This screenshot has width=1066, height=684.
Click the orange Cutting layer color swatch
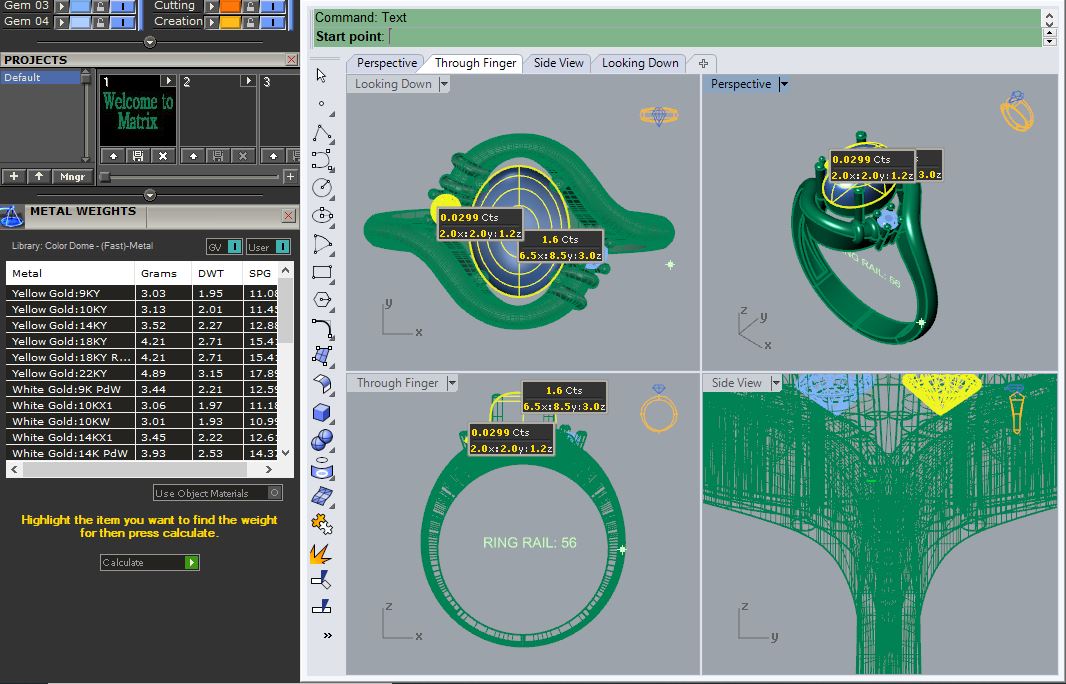(229, 6)
